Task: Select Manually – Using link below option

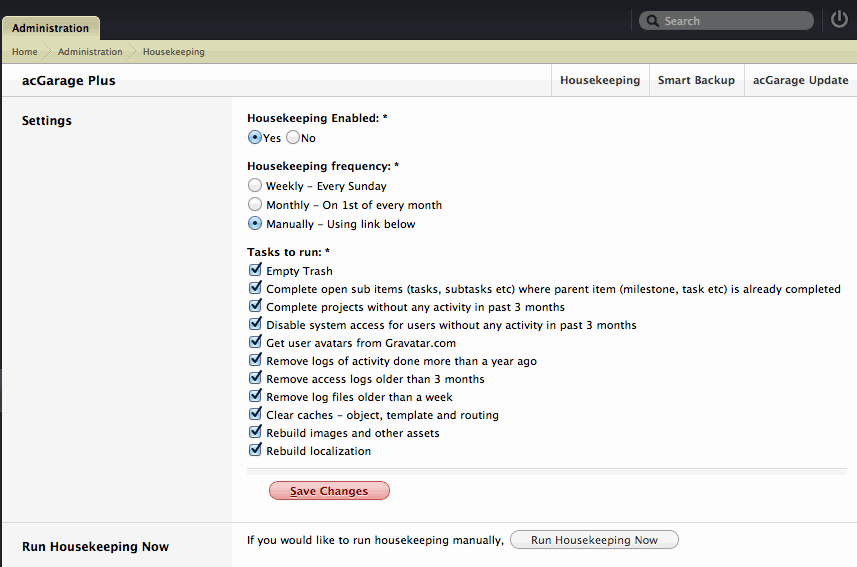Action: 255,224
